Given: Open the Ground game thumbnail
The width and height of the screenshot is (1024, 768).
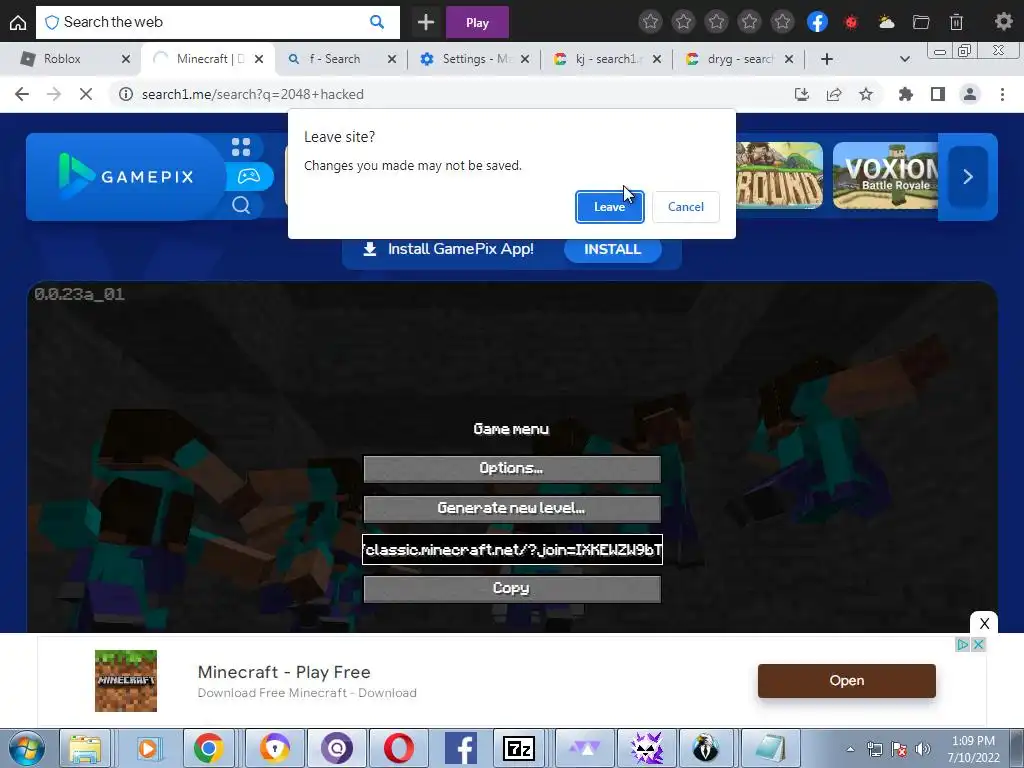Looking at the screenshot, I should (779, 176).
